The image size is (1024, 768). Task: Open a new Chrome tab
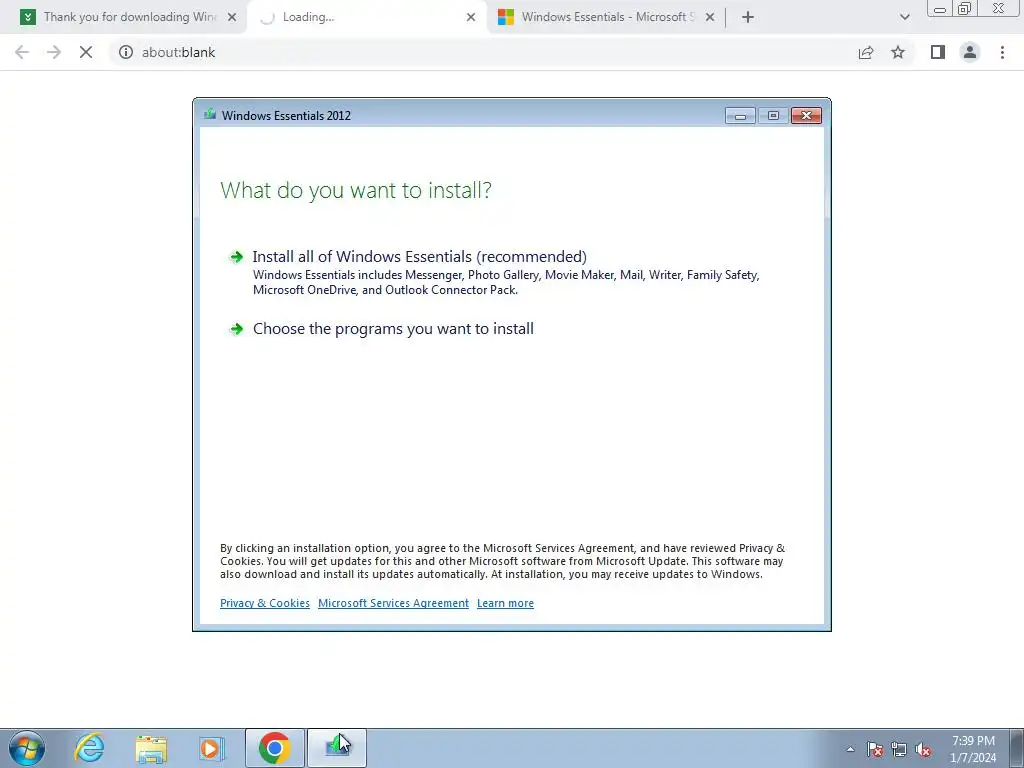click(x=748, y=17)
